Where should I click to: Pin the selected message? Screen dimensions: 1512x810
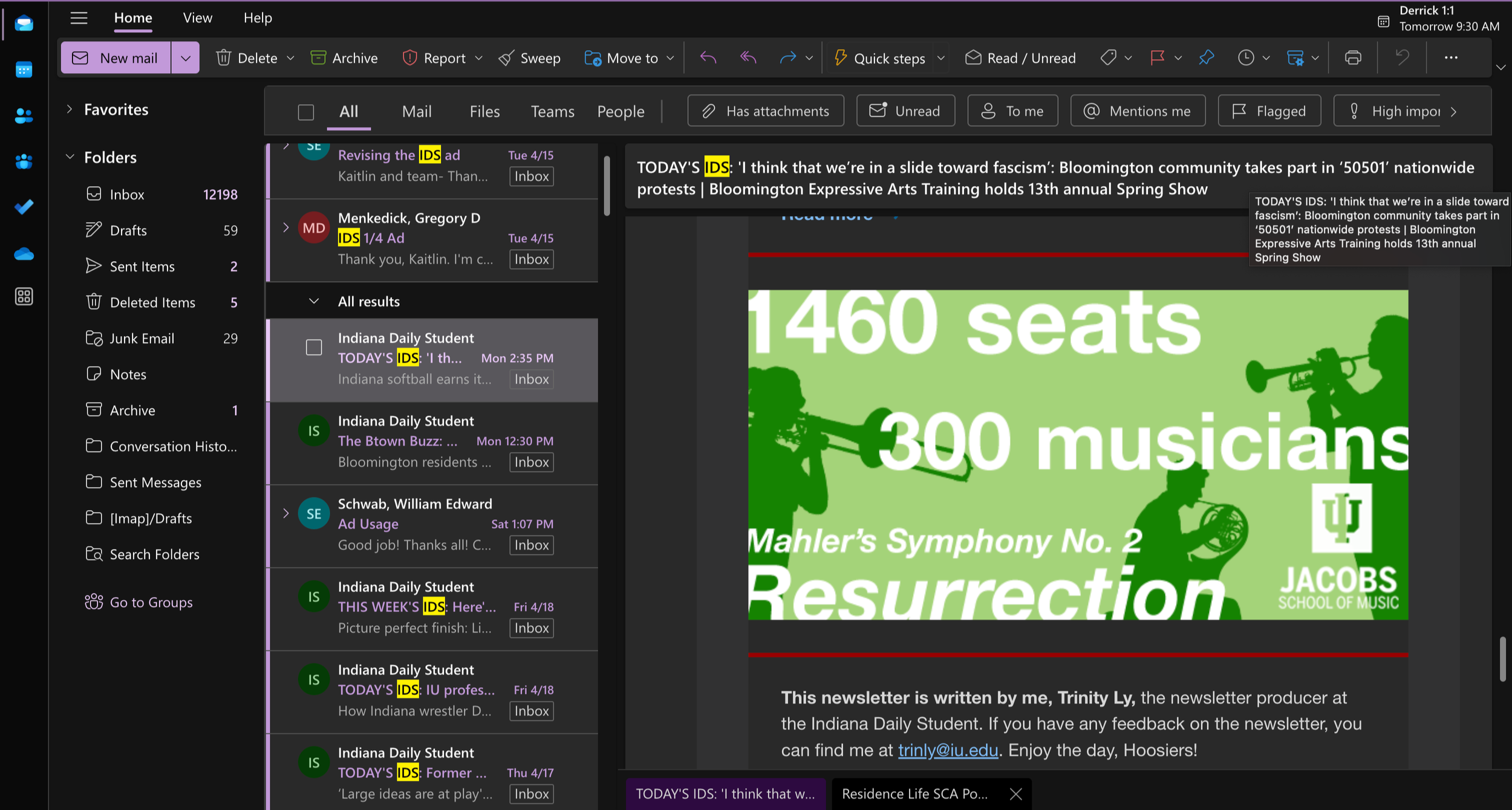coord(1205,57)
